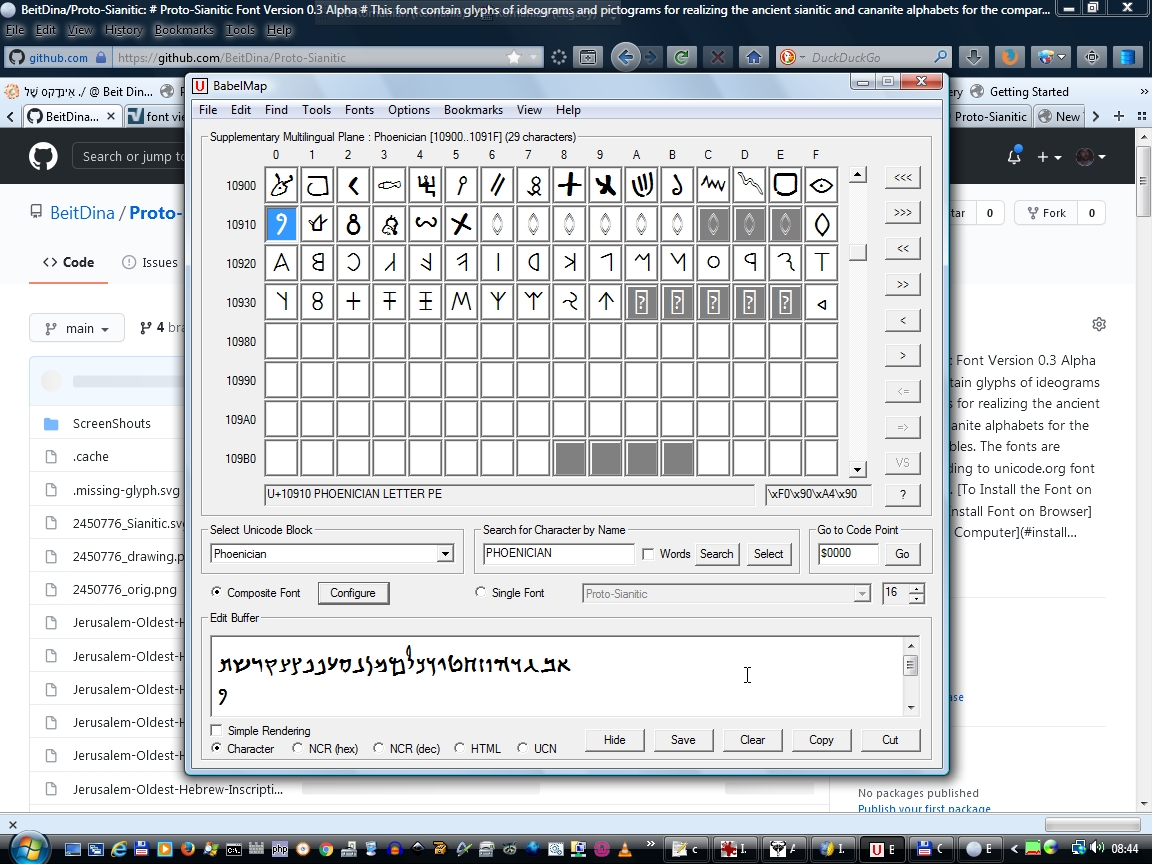This screenshot has width=1152, height=864.
Task: Click the volume speaker icon in system tray
Action: pyautogui.click(x=1097, y=849)
